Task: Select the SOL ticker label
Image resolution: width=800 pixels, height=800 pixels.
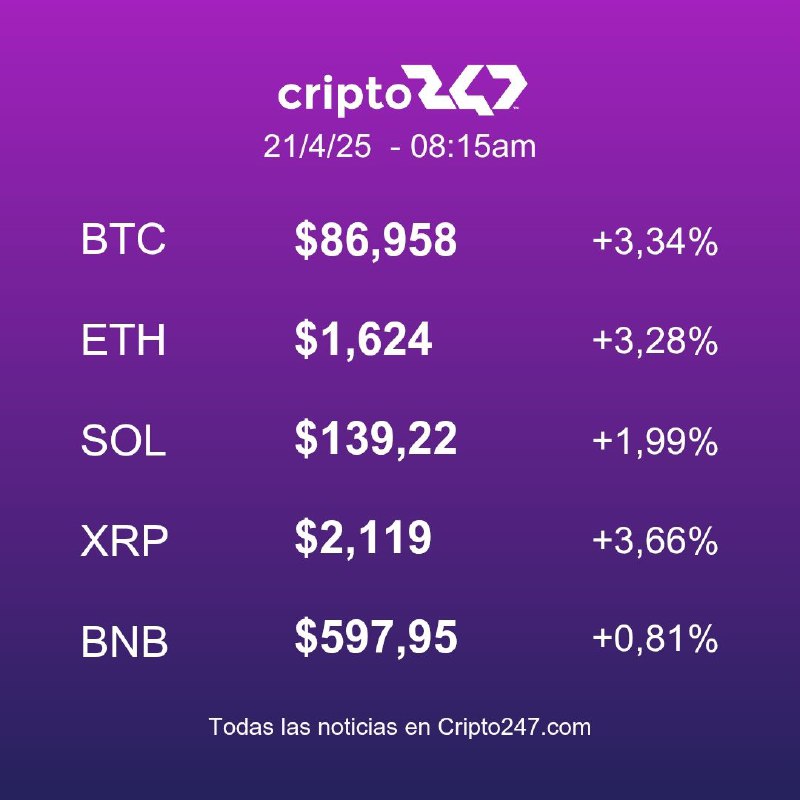Action: [123, 440]
